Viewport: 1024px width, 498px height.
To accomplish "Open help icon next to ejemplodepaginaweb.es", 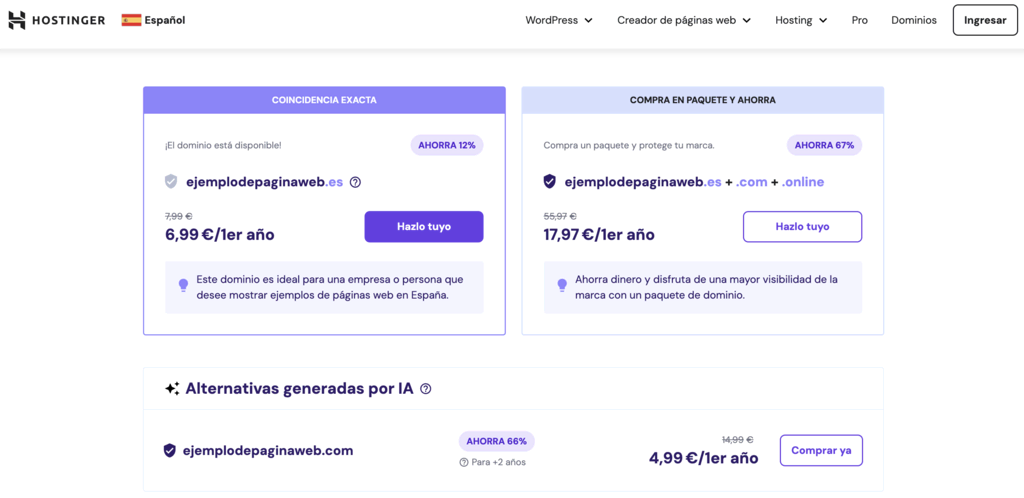I will pos(355,182).
